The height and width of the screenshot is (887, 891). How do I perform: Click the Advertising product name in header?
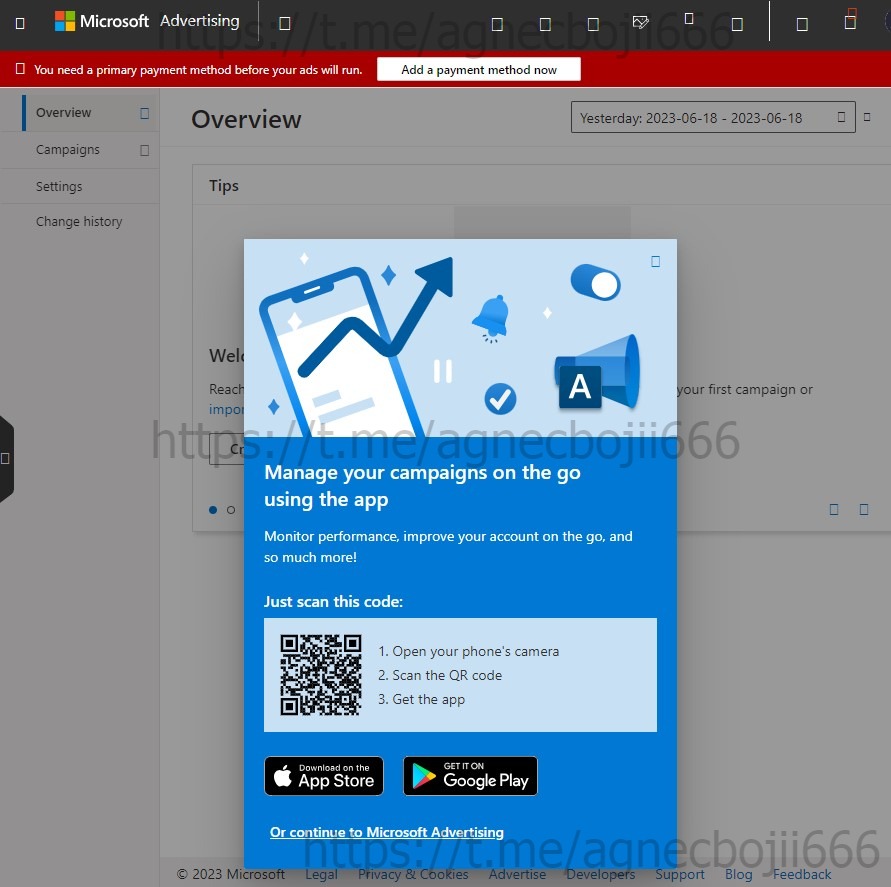pos(199,21)
